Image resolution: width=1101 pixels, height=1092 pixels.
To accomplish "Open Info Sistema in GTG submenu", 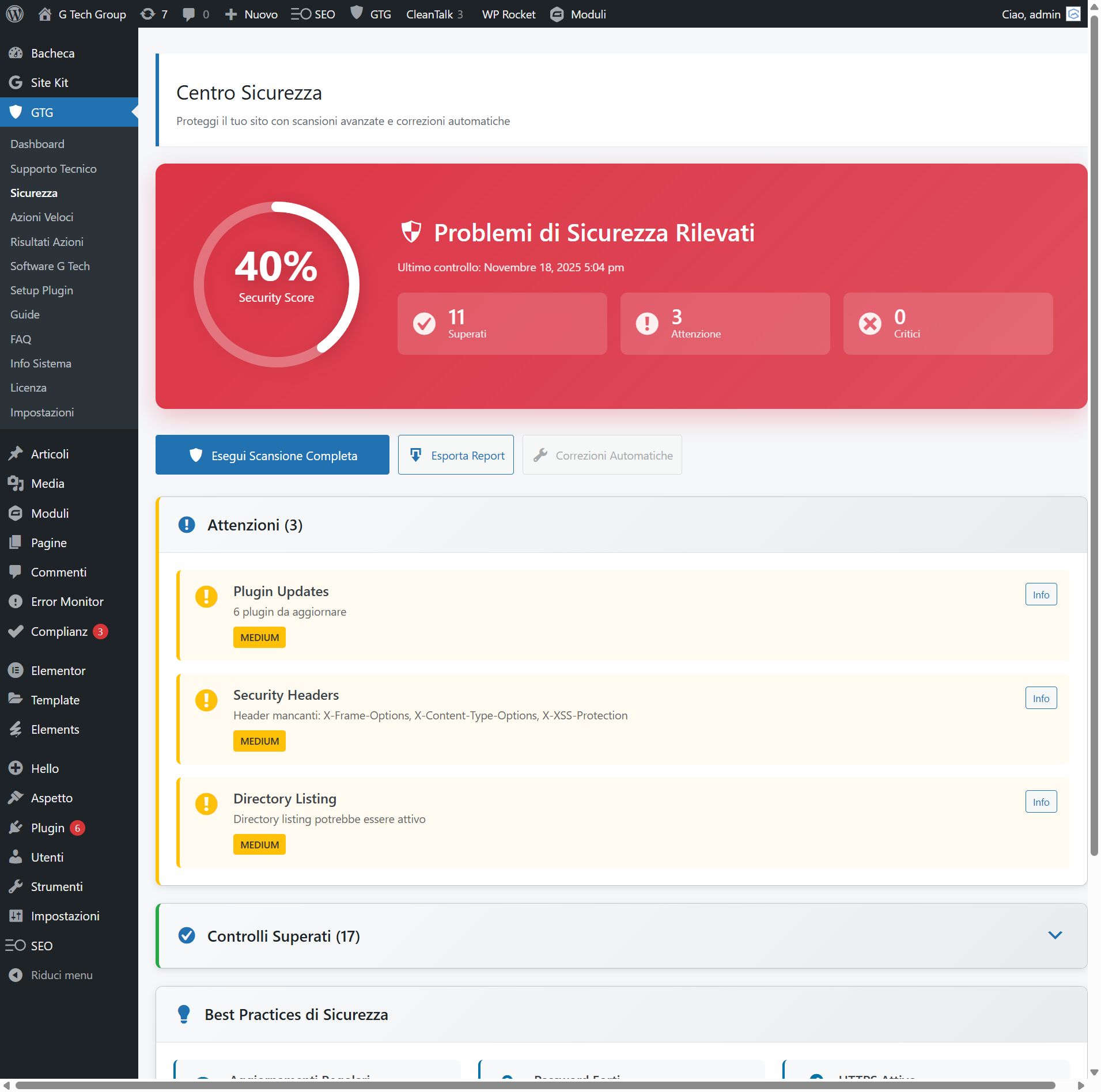I will click(40, 363).
